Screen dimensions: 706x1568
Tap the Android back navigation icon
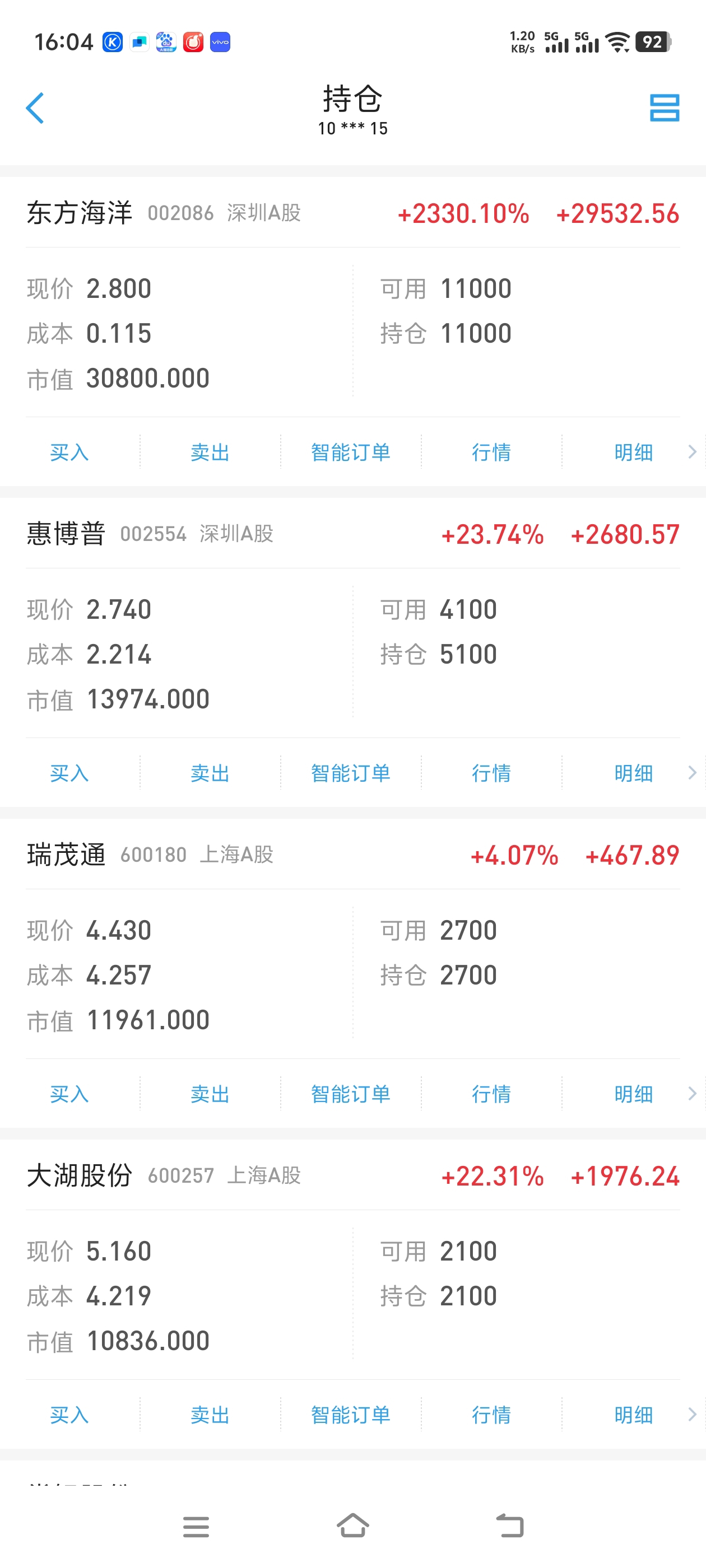(x=510, y=1525)
